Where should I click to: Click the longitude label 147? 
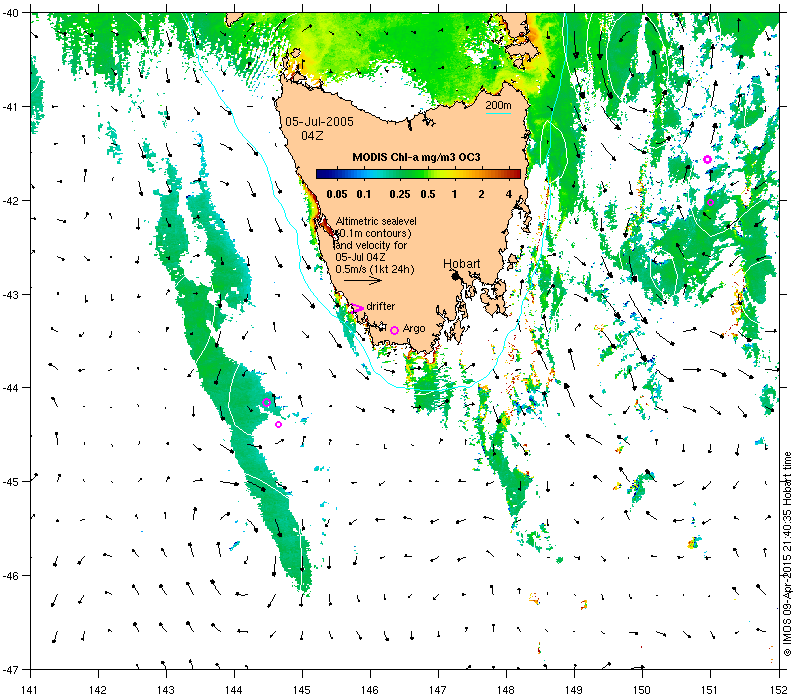438,690
